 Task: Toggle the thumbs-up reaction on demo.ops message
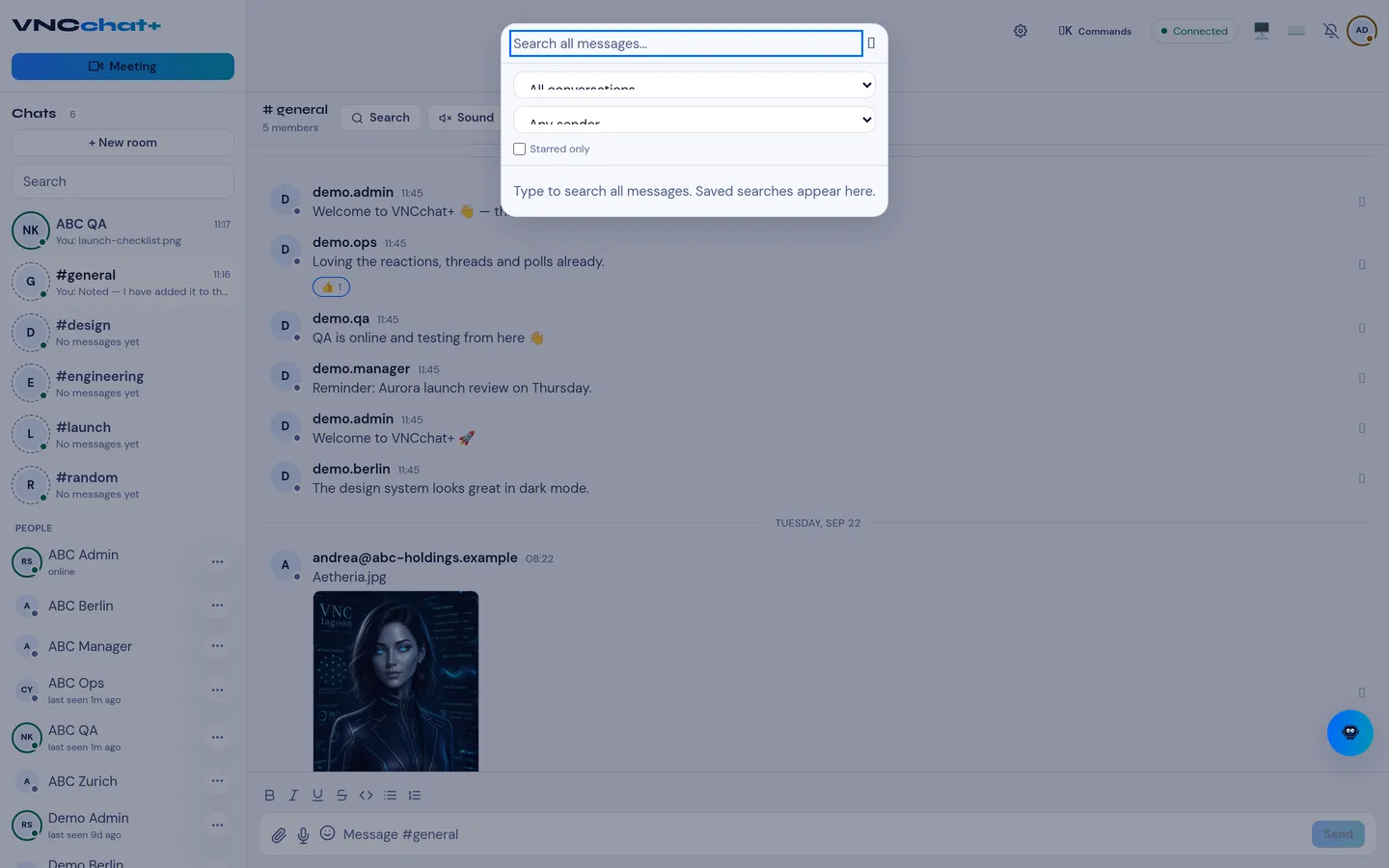click(x=331, y=287)
